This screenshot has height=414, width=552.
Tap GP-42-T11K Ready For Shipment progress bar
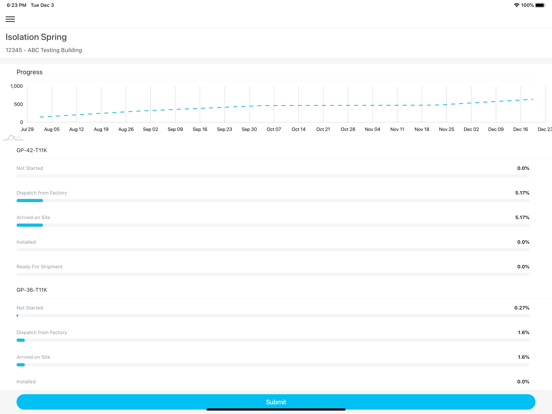click(273, 274)
